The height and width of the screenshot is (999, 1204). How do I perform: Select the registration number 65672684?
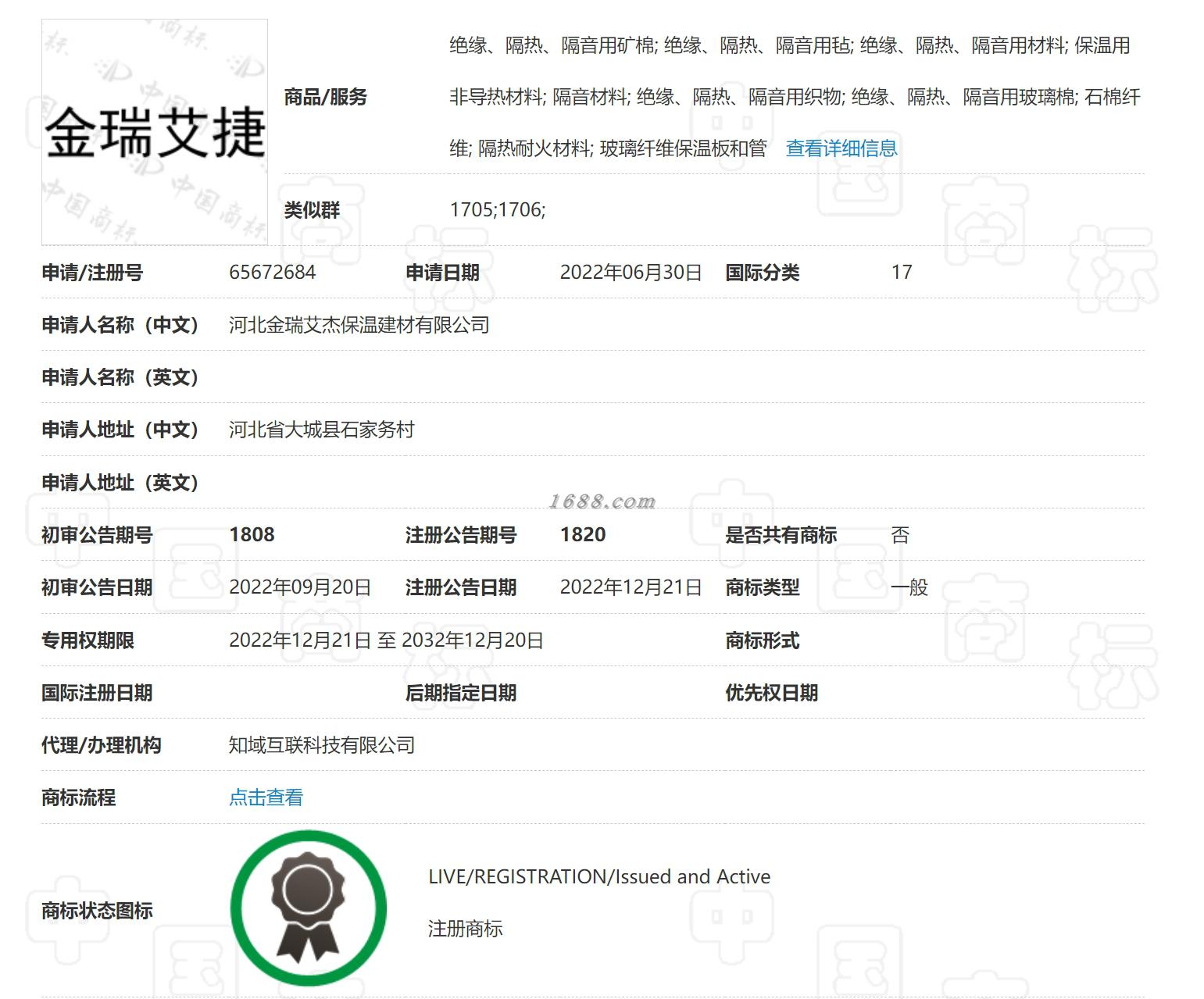click(273, 272)
